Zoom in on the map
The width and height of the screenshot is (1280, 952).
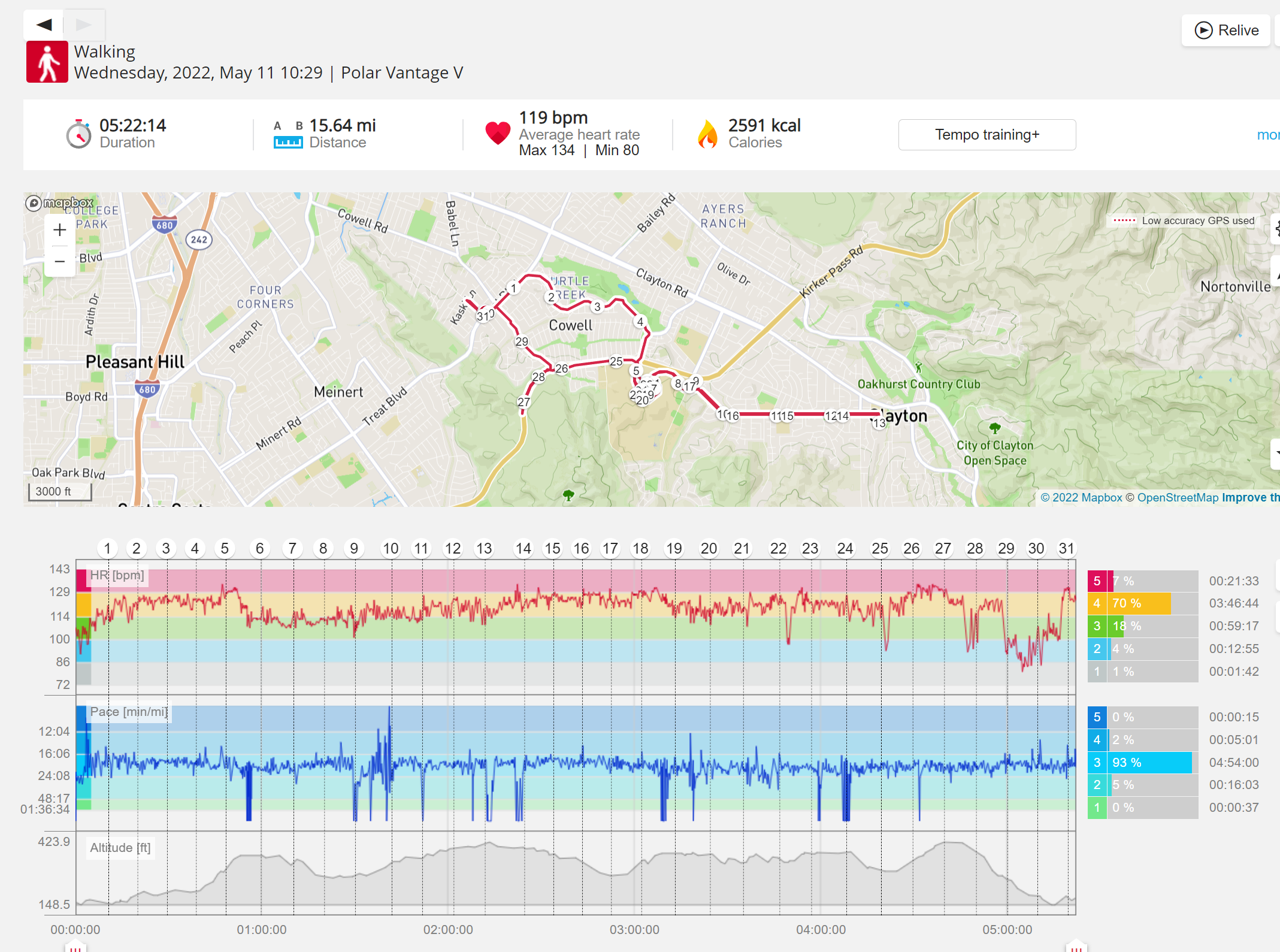coord(59,230)
